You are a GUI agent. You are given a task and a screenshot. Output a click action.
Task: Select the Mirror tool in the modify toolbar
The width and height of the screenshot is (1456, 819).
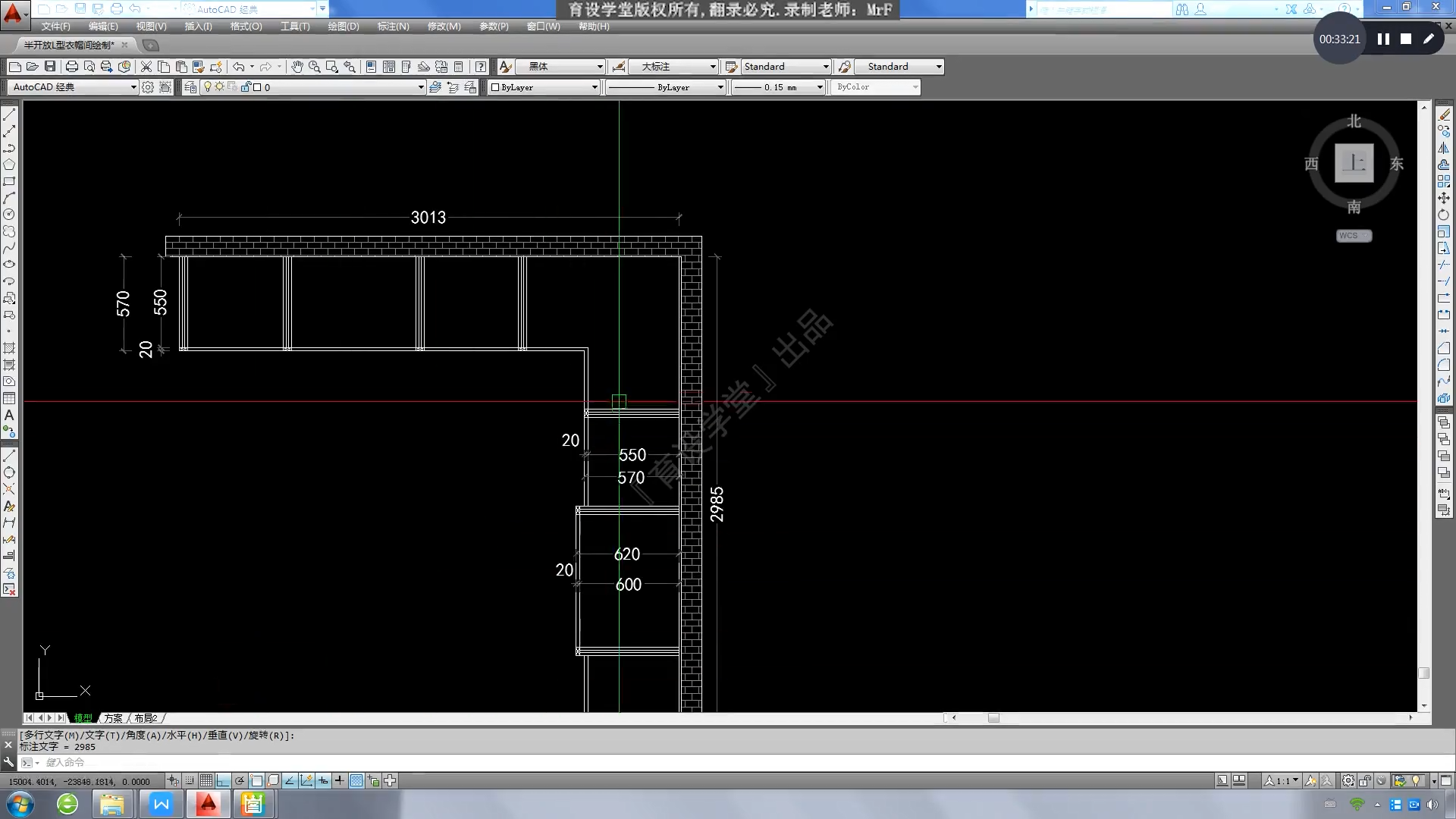(x=1444, y=148)
